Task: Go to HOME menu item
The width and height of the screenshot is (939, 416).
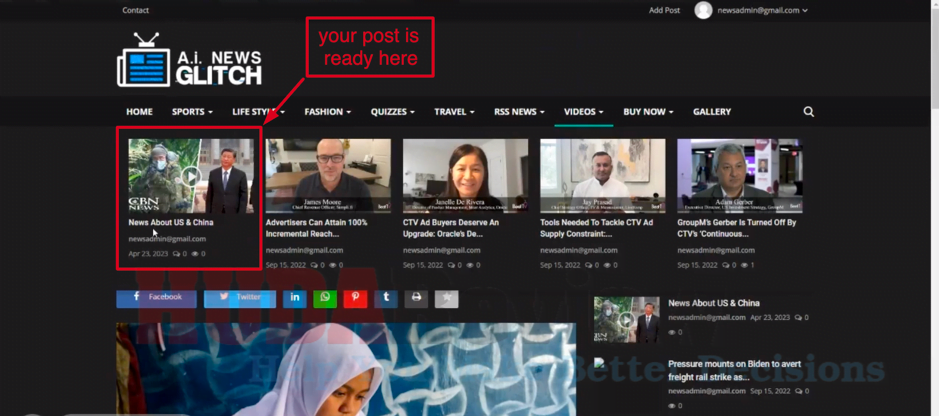Action: [x=140, y=112]
